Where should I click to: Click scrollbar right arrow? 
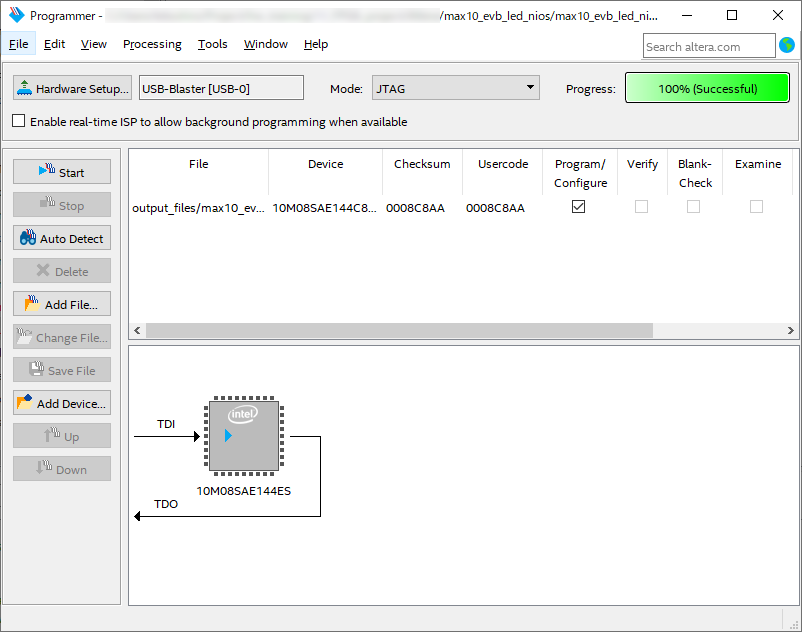[x=791, y=330]
